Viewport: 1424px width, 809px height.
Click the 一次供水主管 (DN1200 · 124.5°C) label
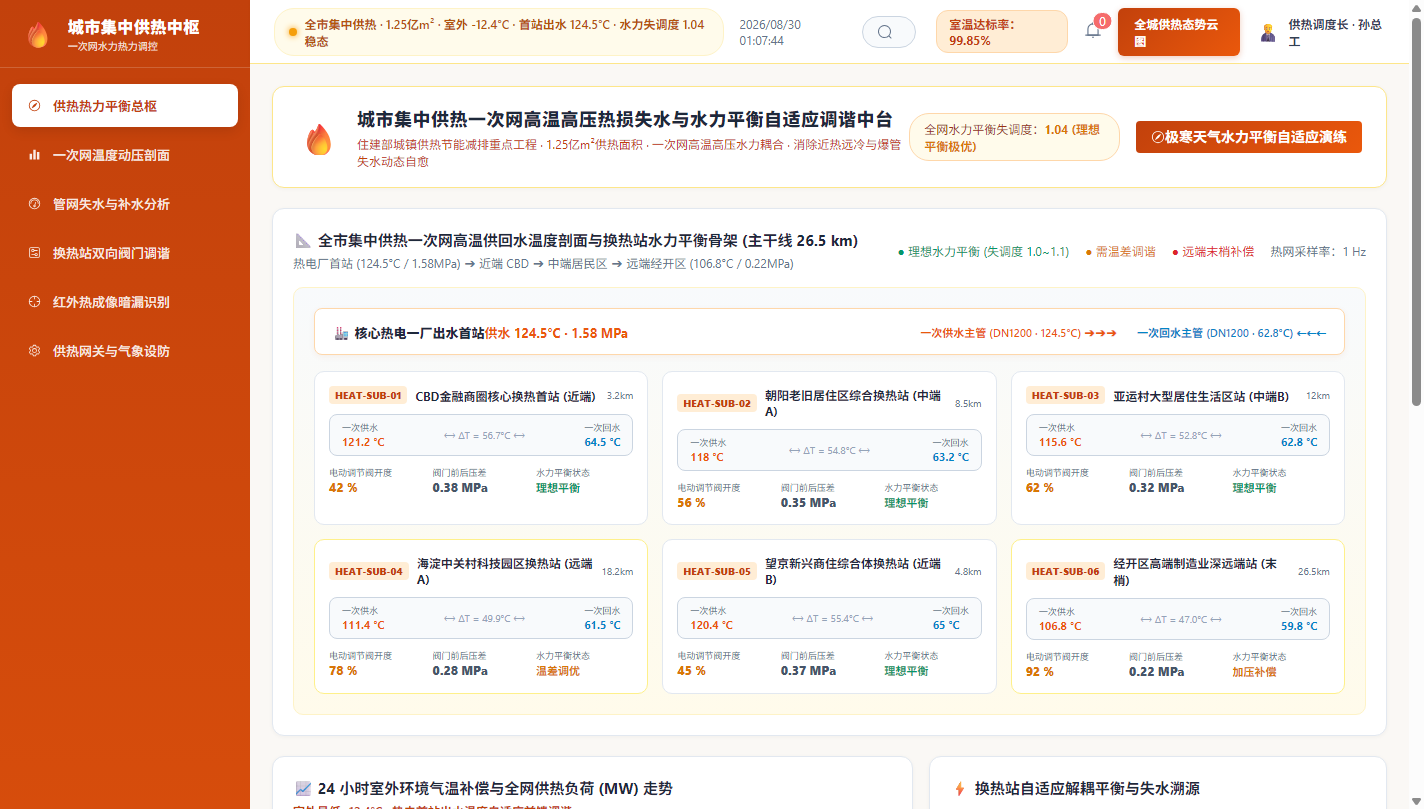(x=1018, y=333)
